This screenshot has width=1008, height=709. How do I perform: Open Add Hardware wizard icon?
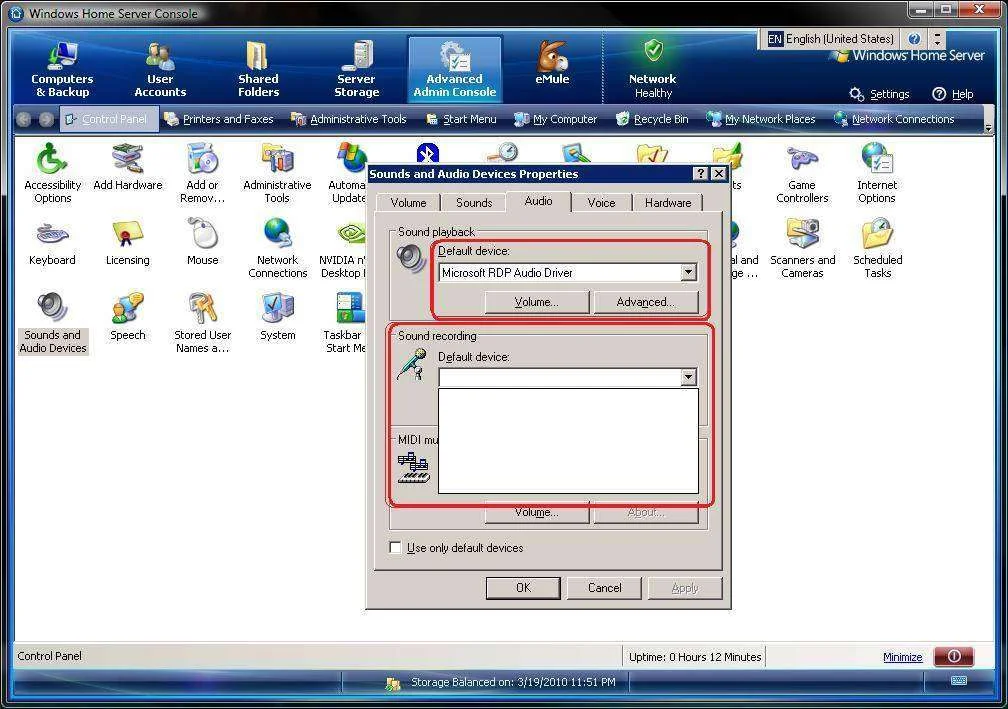(x=128, y=167)
